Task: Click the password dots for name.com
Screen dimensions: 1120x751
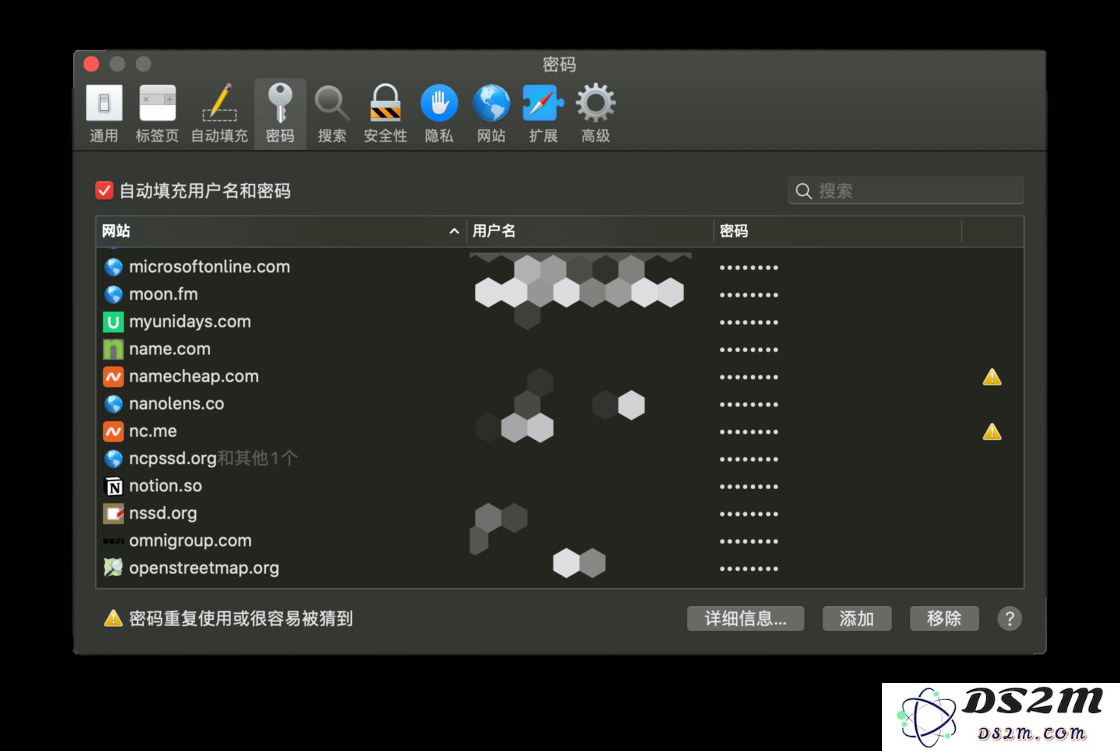Action: (x=749, y=350)
